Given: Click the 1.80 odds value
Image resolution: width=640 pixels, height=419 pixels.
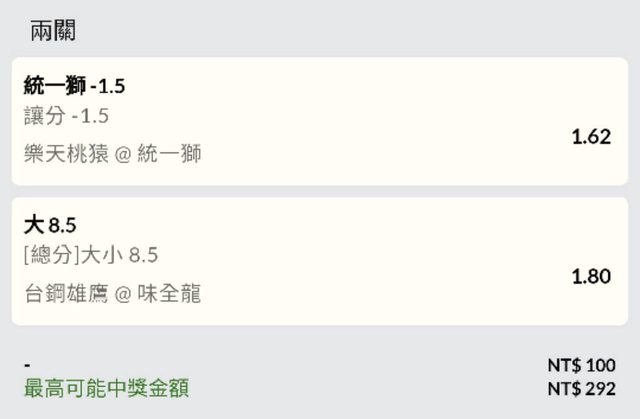Looking at the screenshot, I should 590,277.
